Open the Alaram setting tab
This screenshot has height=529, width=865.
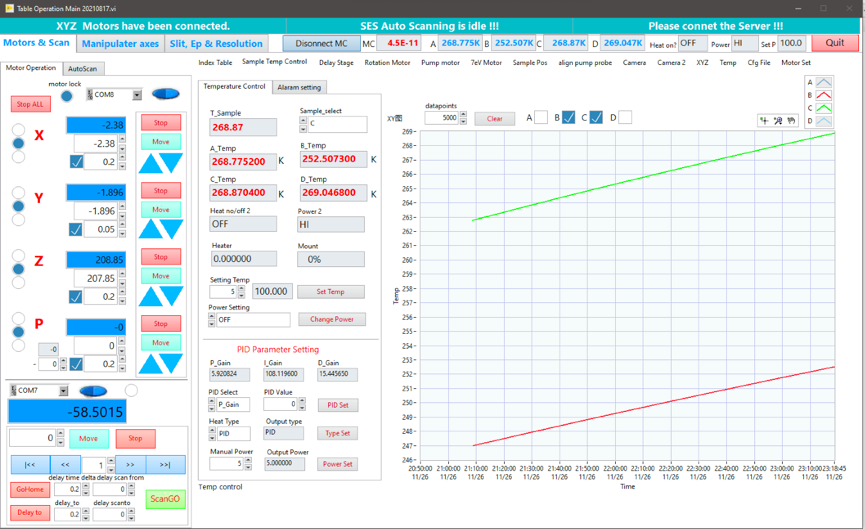[x=298, y=87]
